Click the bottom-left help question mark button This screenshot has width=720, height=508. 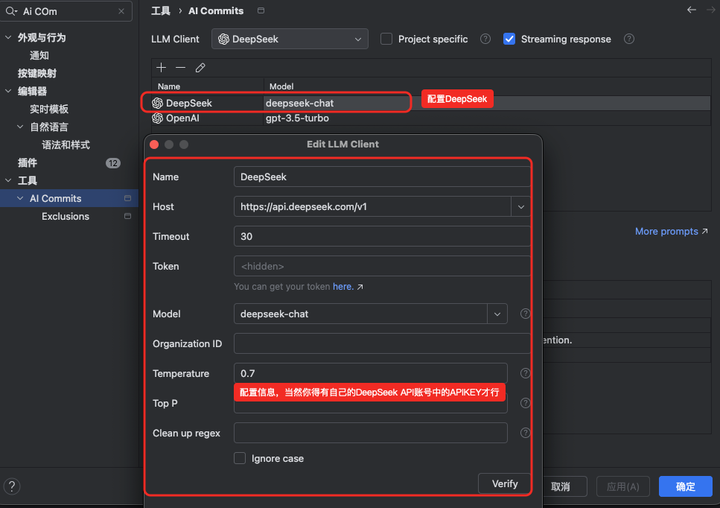click(x=12, y=486)
